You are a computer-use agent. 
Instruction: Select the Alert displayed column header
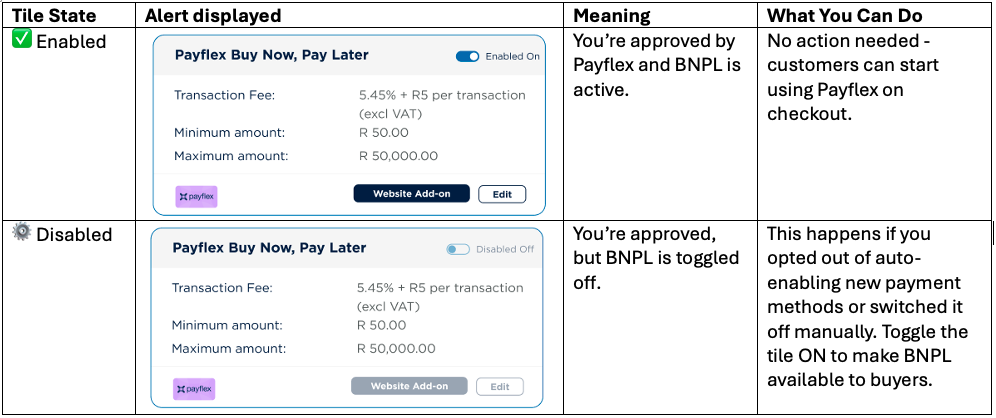[x=213, y=16]
